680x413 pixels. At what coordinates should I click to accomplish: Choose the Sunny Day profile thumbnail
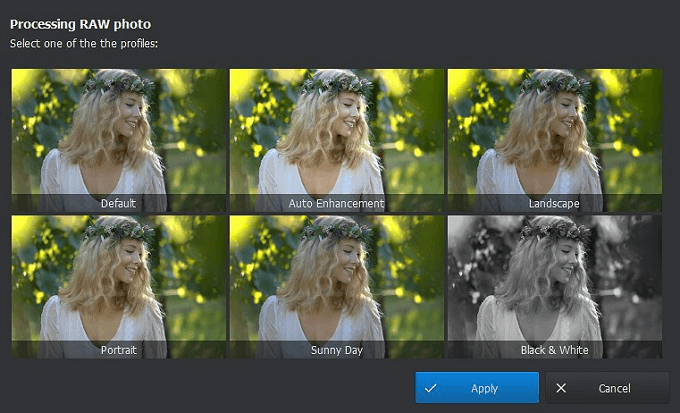click(x=337, y=287)
